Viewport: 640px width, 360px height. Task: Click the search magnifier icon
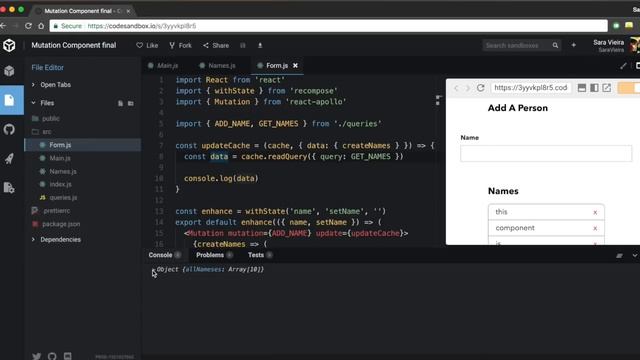coord(555,45)
